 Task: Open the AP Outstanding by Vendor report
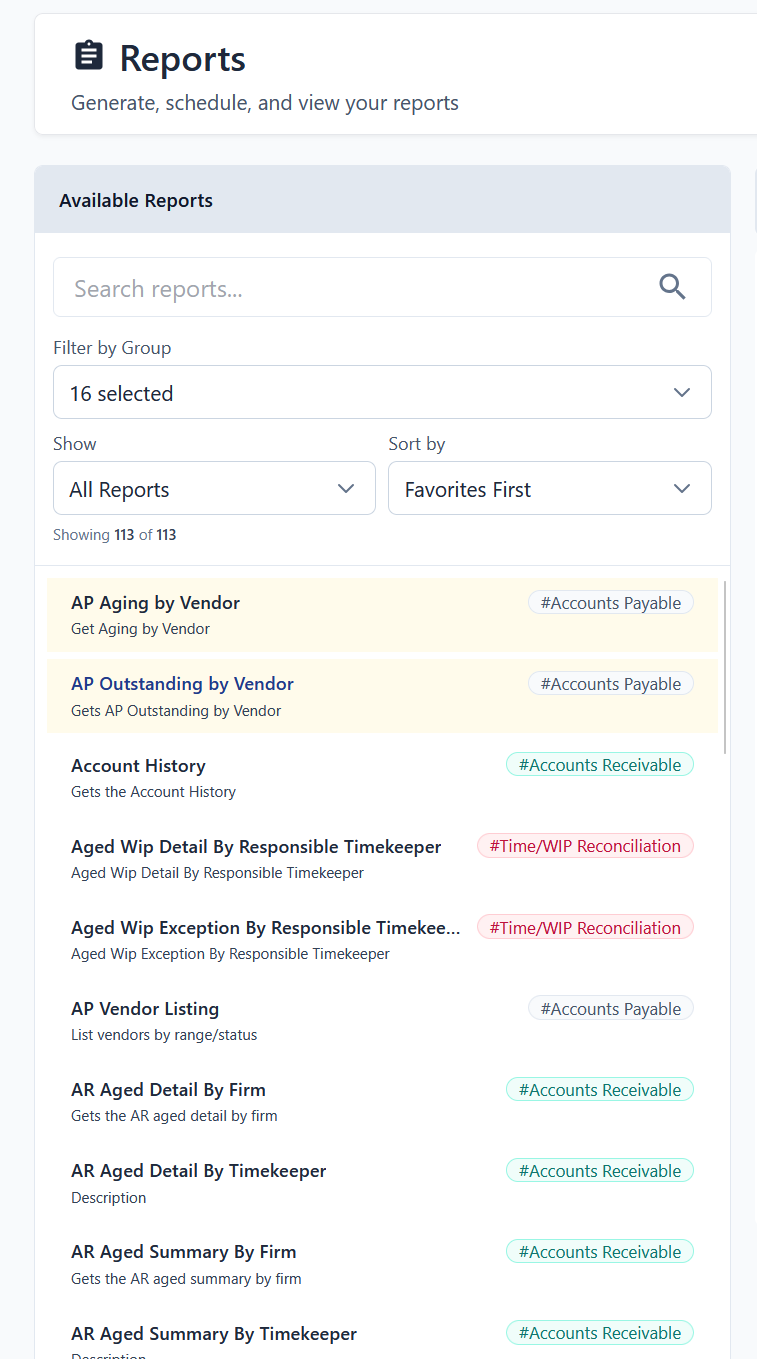(x=182, y=684)
